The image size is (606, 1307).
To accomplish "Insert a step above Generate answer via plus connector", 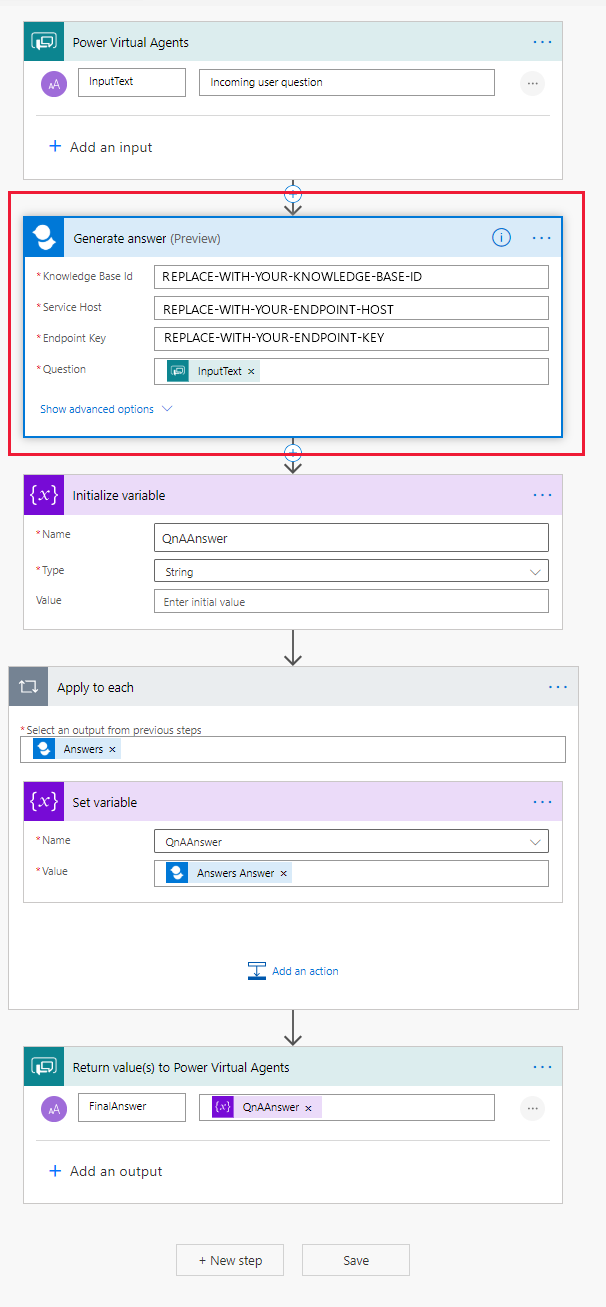I will (293, 193).
